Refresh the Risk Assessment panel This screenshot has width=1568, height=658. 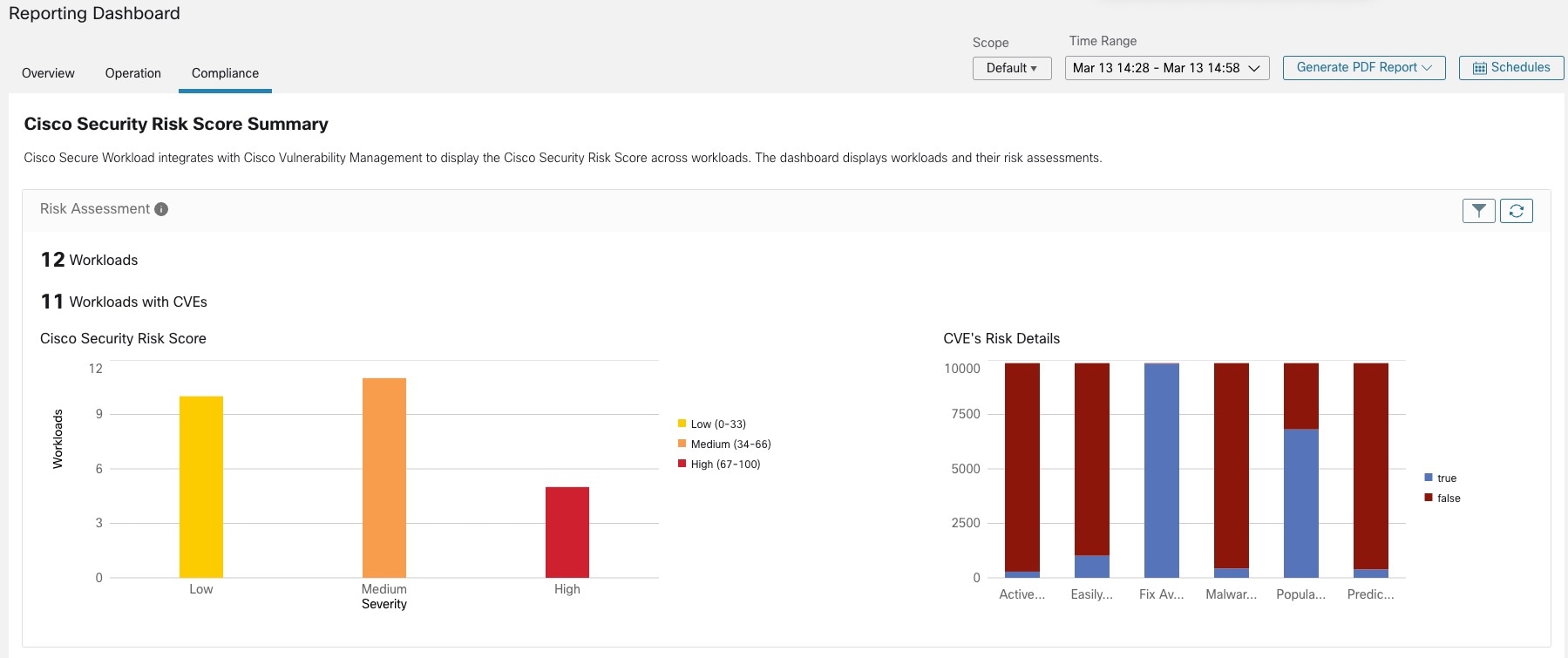pyautogui.click(x=1517, y=211)
